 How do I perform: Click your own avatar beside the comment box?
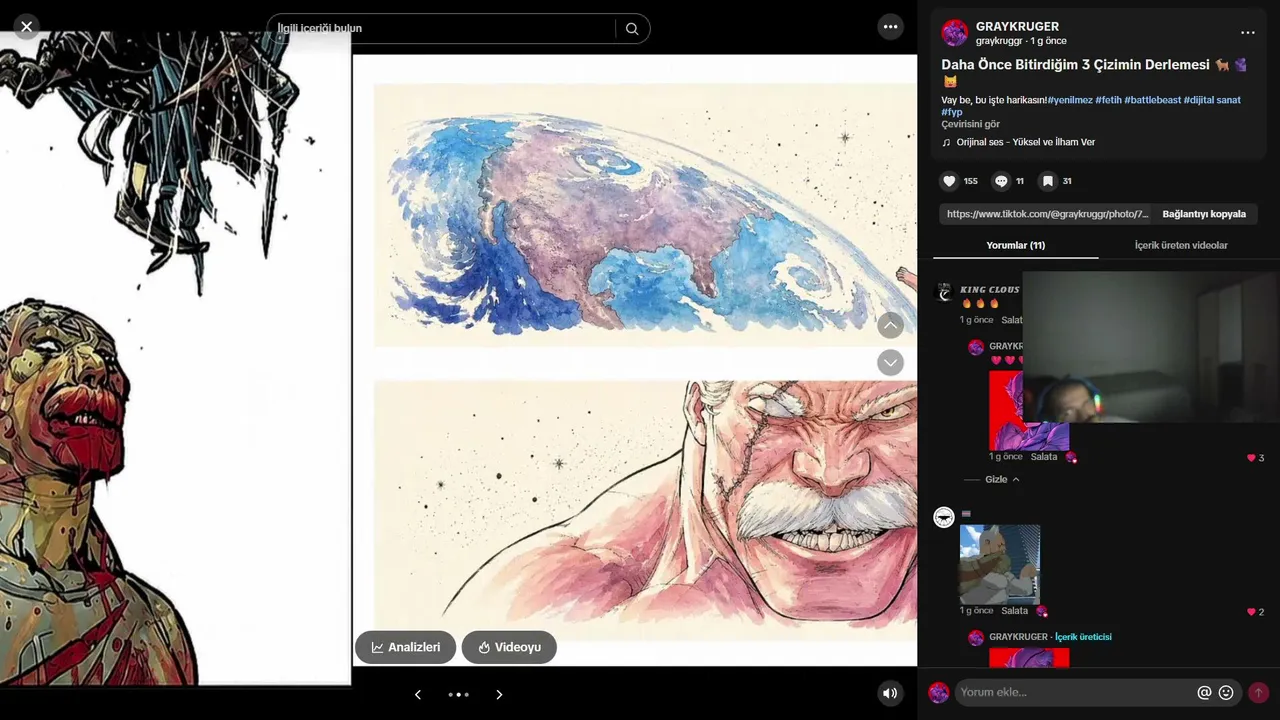pos(938,693)
